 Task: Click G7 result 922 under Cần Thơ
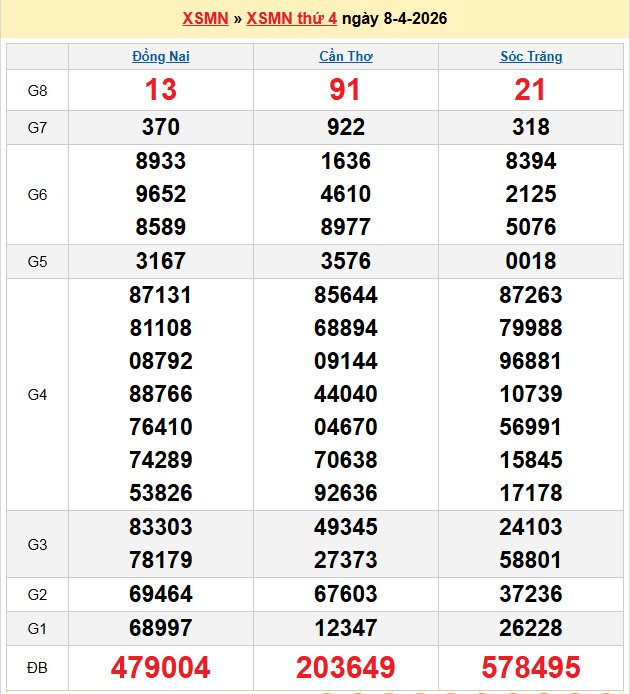(x=345, y=127)
